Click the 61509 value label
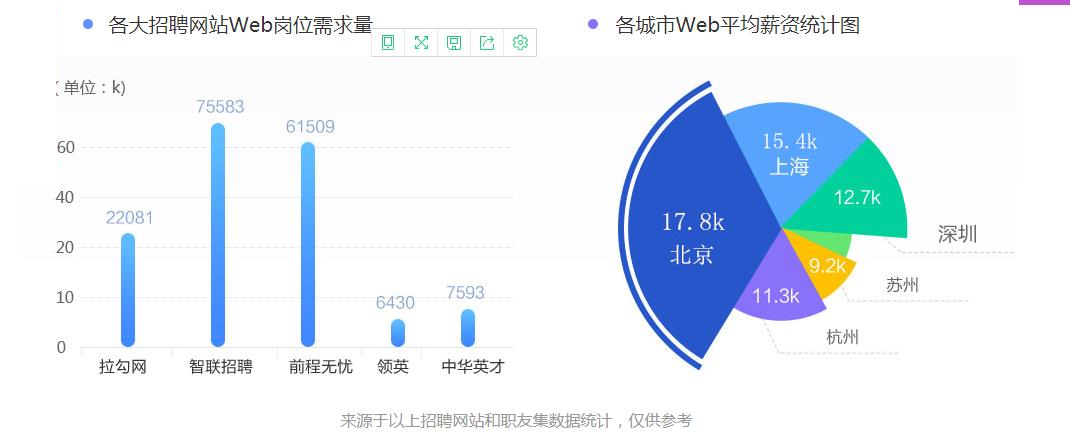The height and width of the screenshot is (434, 1070). [x=310, y=127]
